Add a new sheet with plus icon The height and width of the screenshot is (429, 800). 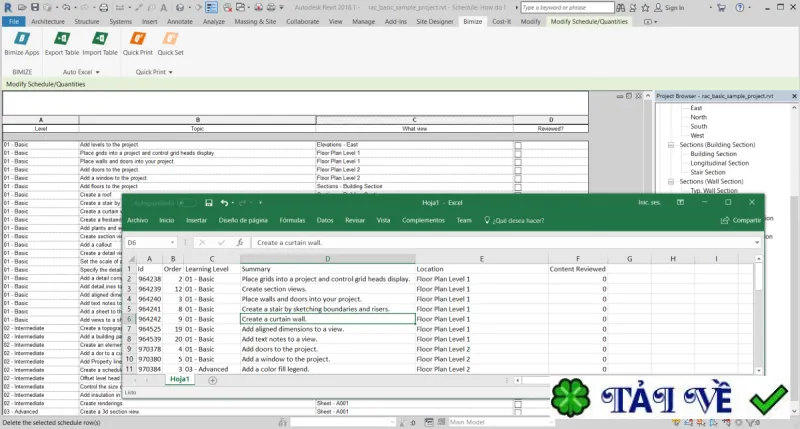pos(213,380)
